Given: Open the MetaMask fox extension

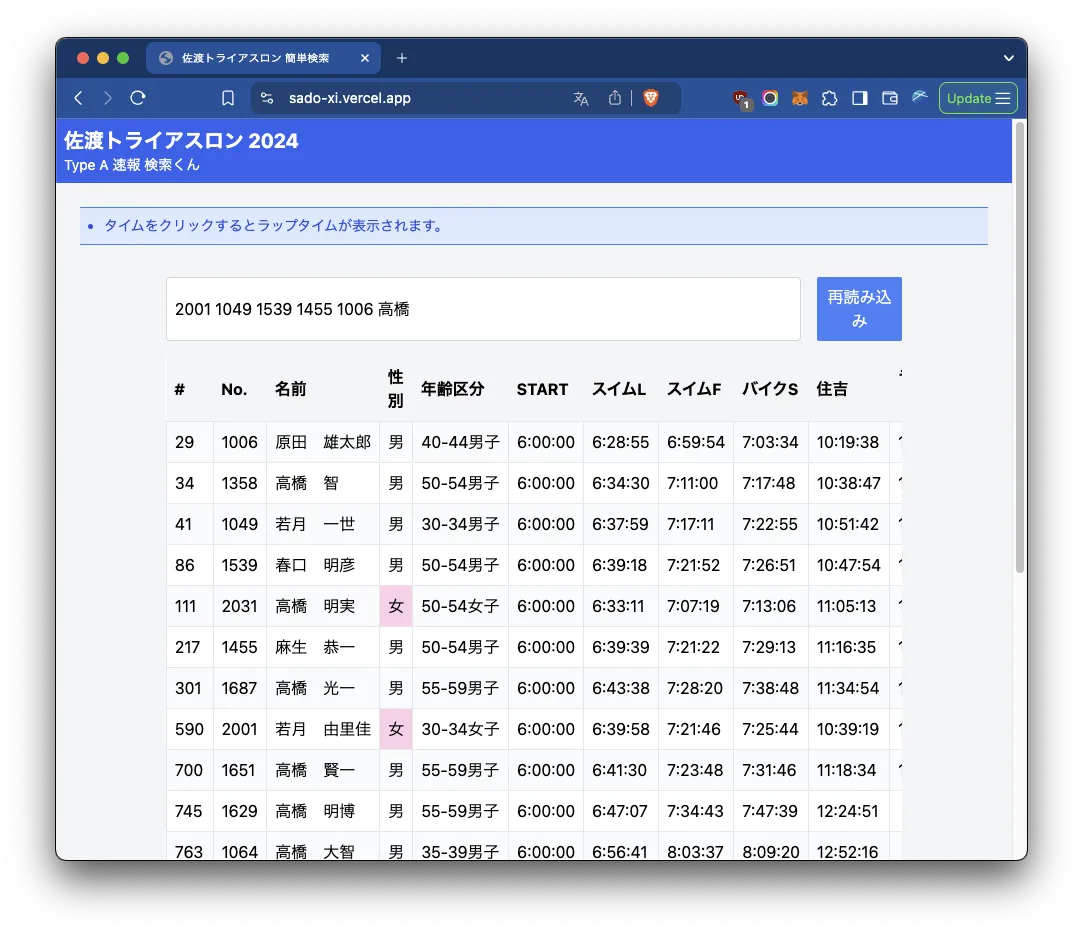Looking at the screenshot, I should [800, 98].
